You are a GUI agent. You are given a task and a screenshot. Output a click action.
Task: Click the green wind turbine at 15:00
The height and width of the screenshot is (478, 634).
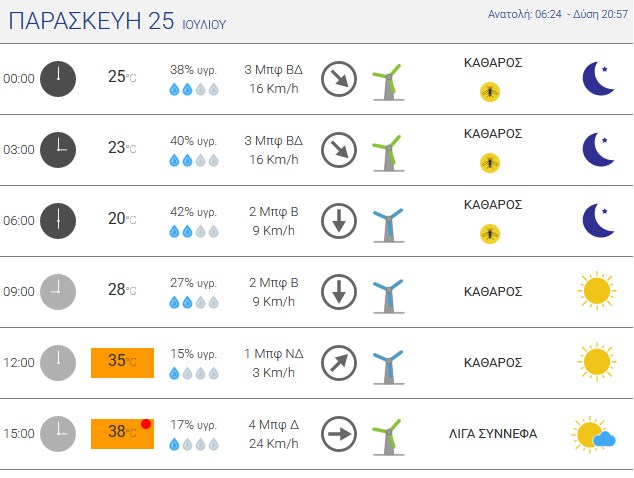tap(388, 437)
